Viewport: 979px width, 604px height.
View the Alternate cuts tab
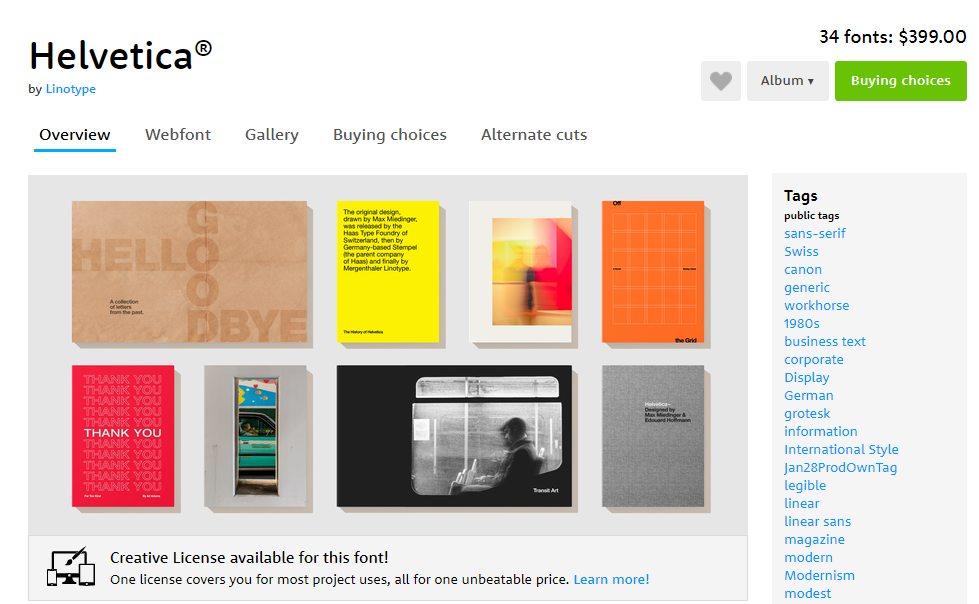tap(534, 135)
